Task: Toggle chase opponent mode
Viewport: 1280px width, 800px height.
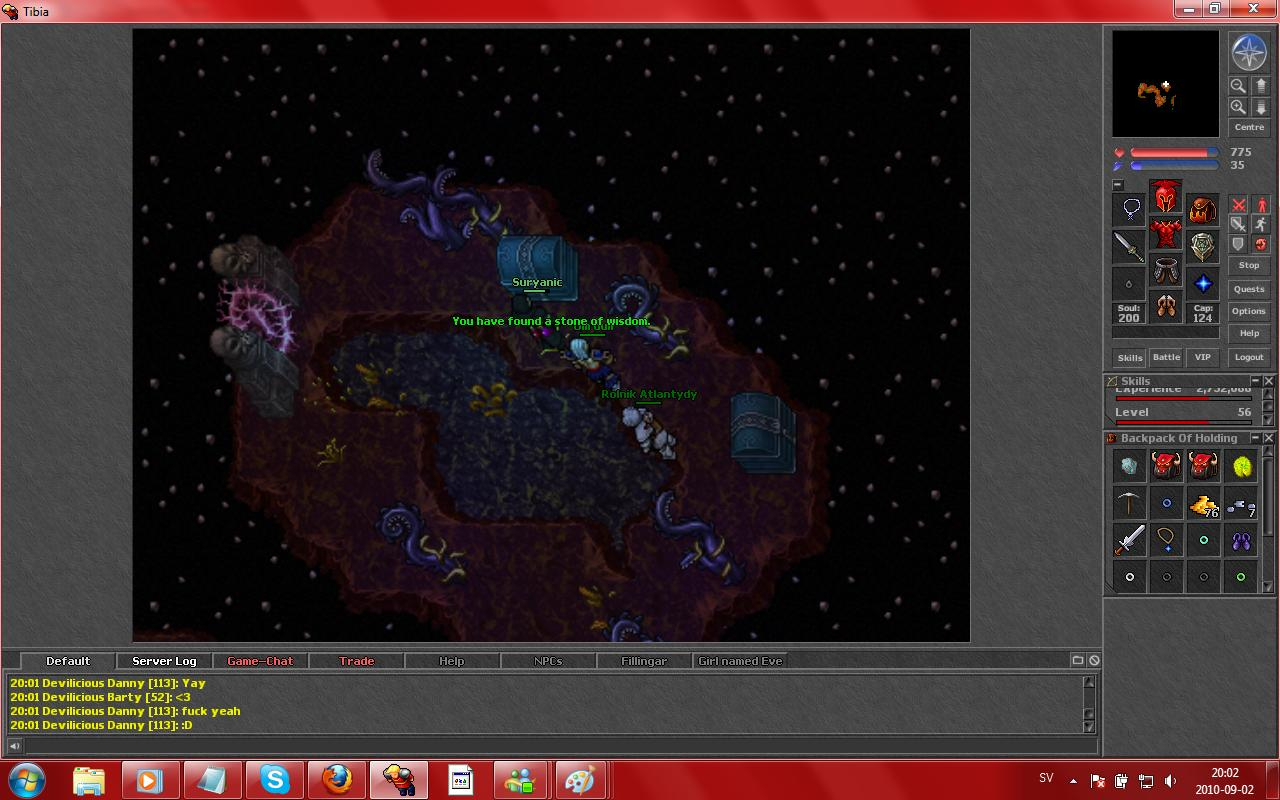Action: (1261, 225)
